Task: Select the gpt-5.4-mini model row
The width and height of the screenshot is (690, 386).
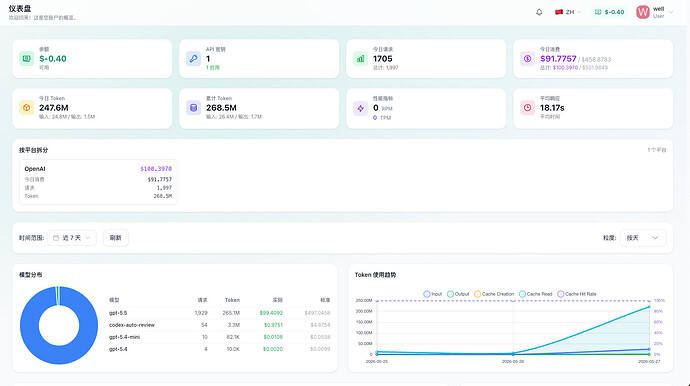Action: 219,337
